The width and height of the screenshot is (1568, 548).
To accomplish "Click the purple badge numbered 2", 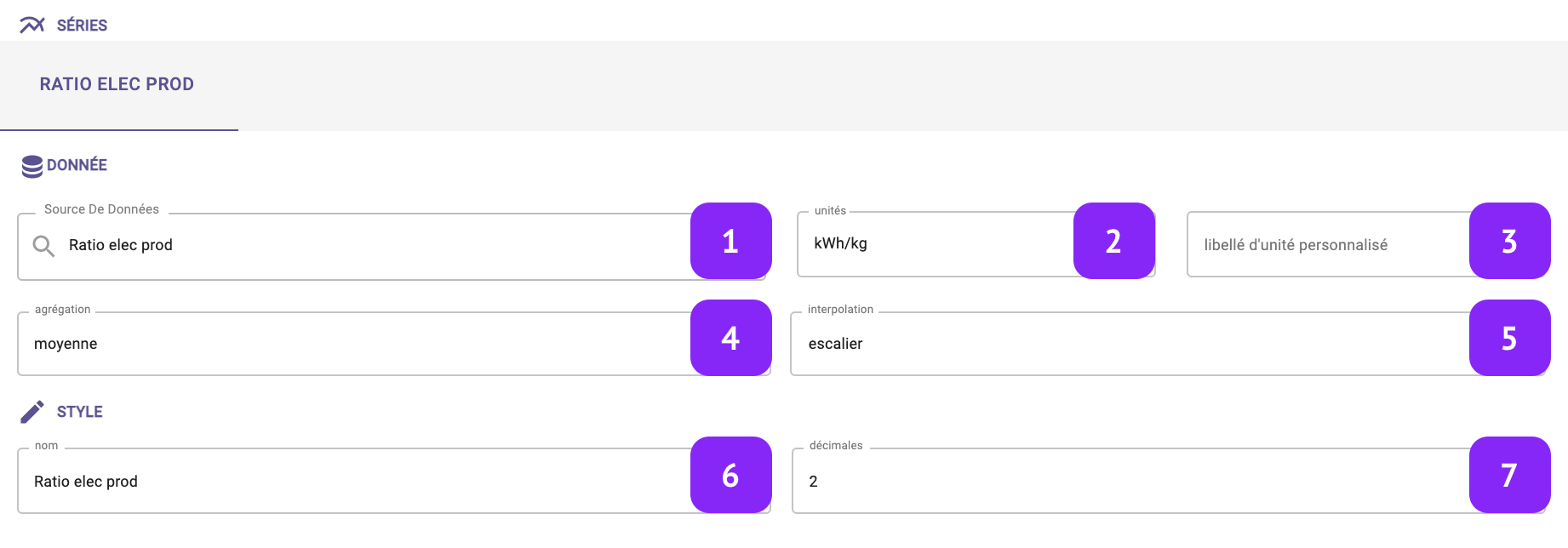I will (1114, 241).
